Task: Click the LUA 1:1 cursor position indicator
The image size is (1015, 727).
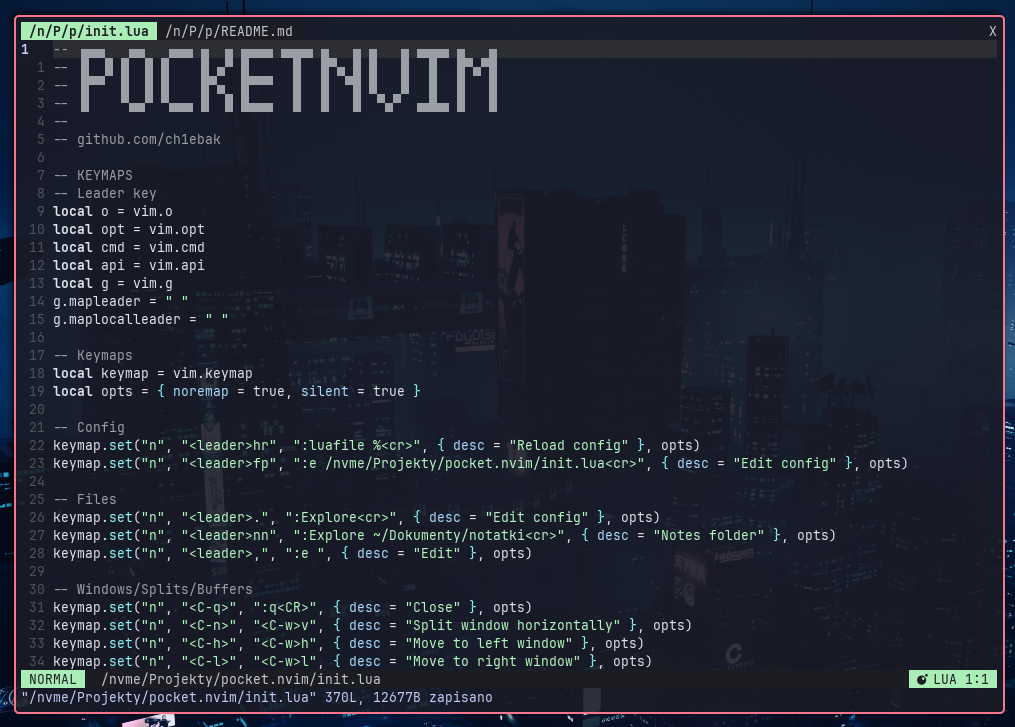Action: 953,679
